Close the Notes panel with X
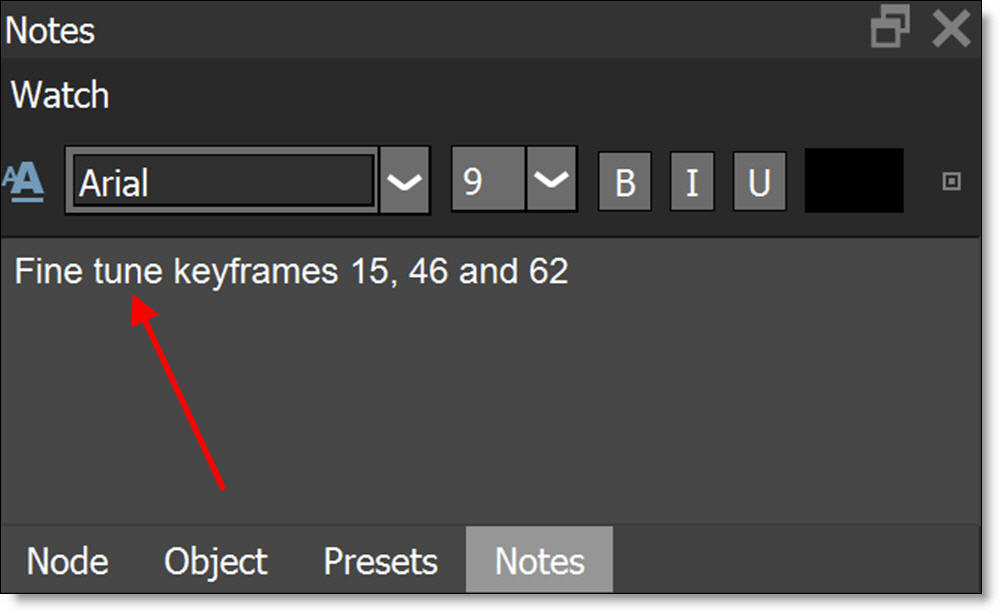 click(x=951, y=28)
